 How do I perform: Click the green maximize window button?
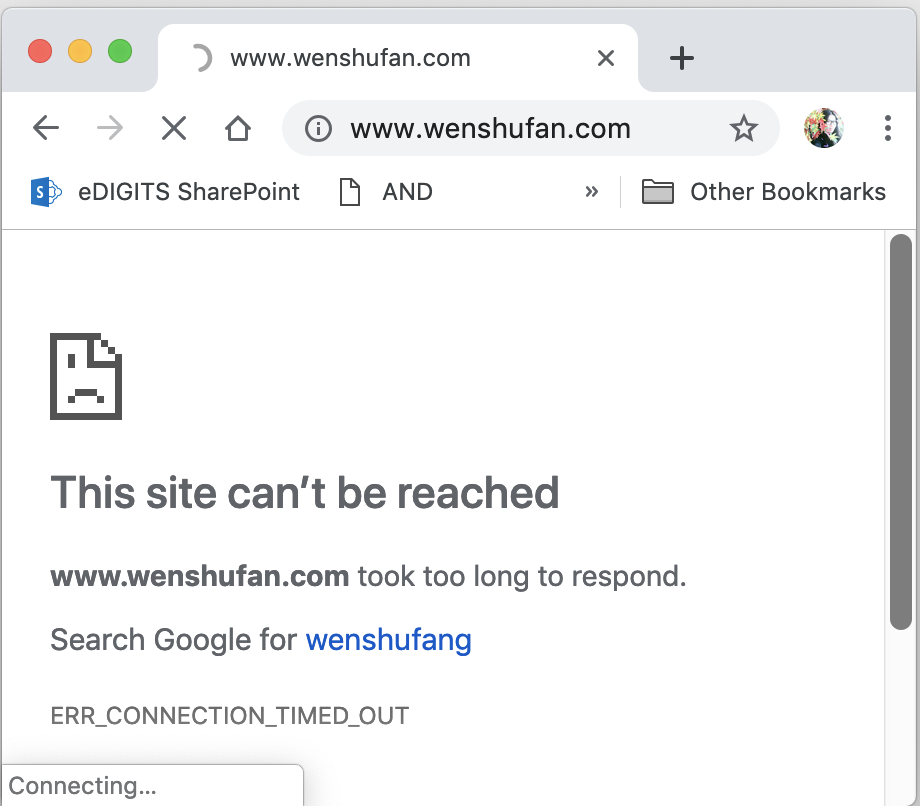pos(120,51)
